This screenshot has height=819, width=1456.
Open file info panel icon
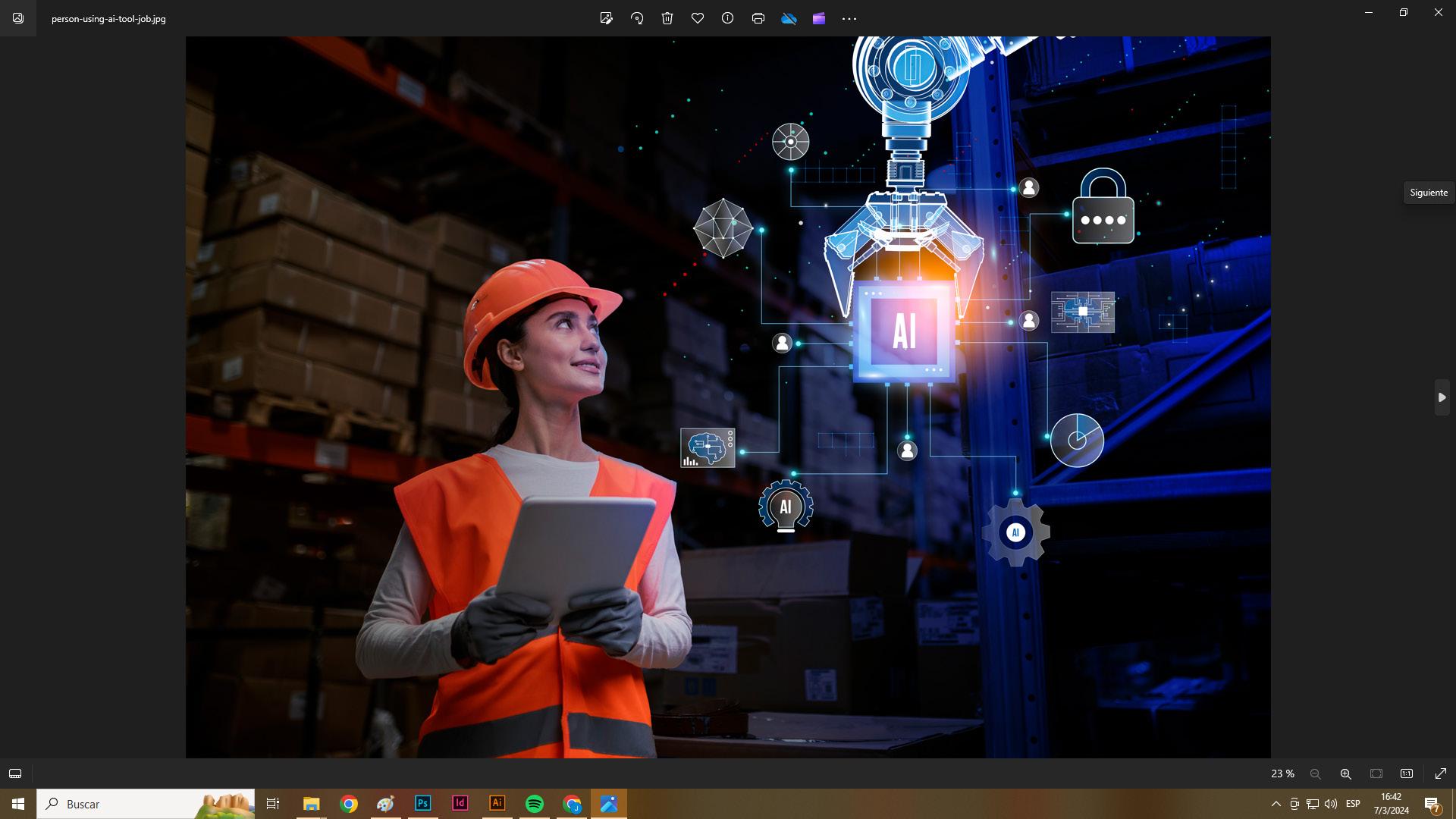tap(728, 18)
